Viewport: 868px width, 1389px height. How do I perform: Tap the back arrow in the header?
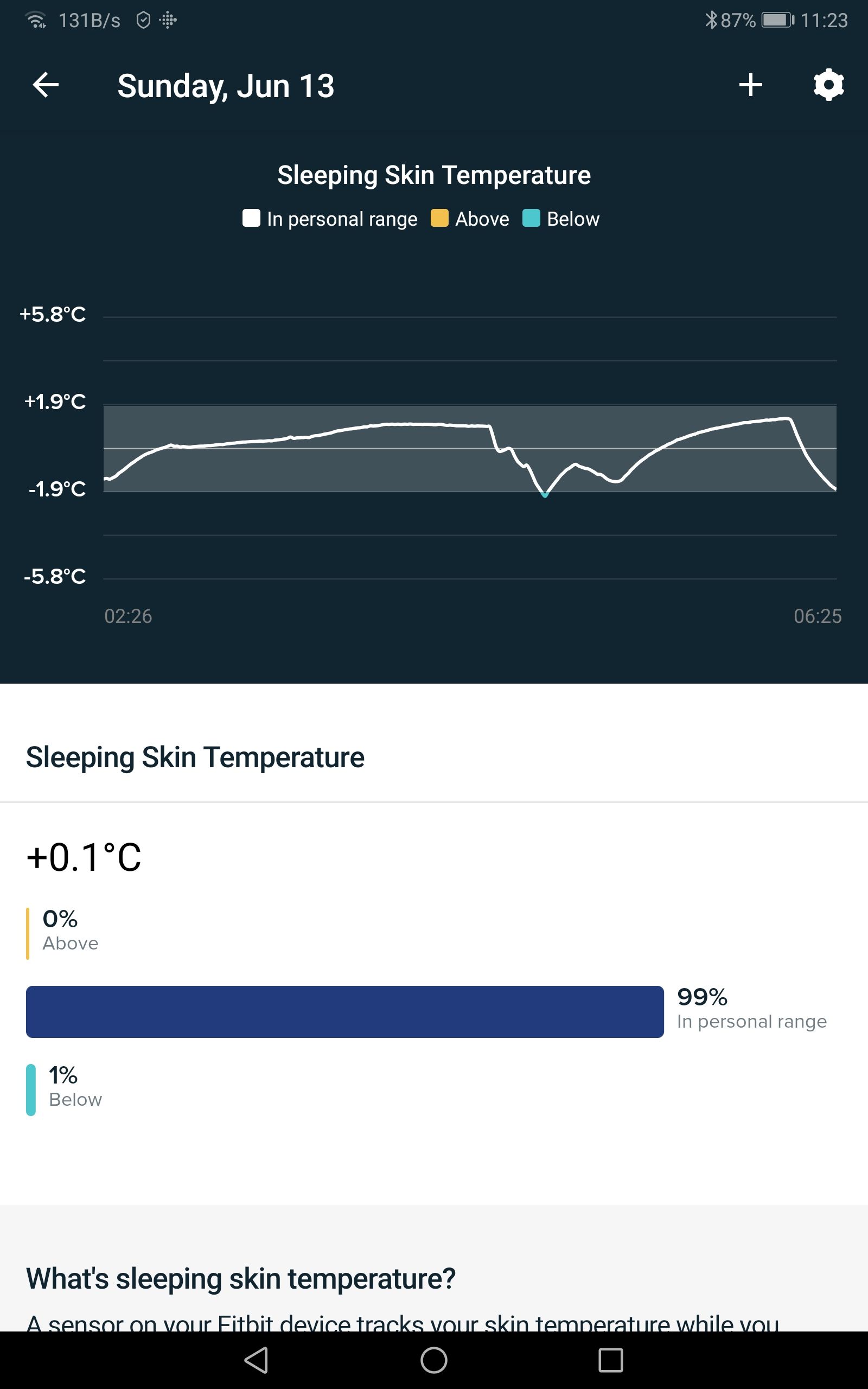click(x=46, y=85)
